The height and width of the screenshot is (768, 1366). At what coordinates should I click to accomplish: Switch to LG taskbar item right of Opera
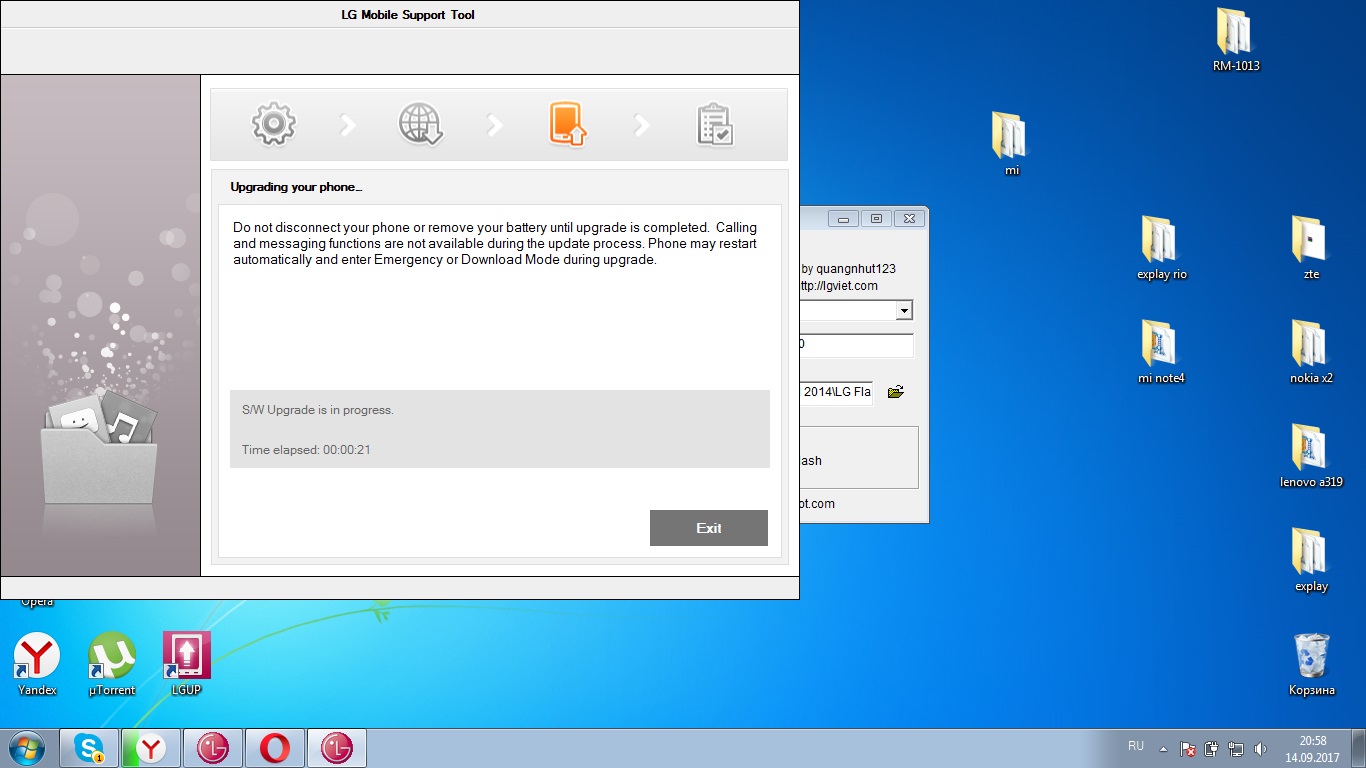click(338, 748)
